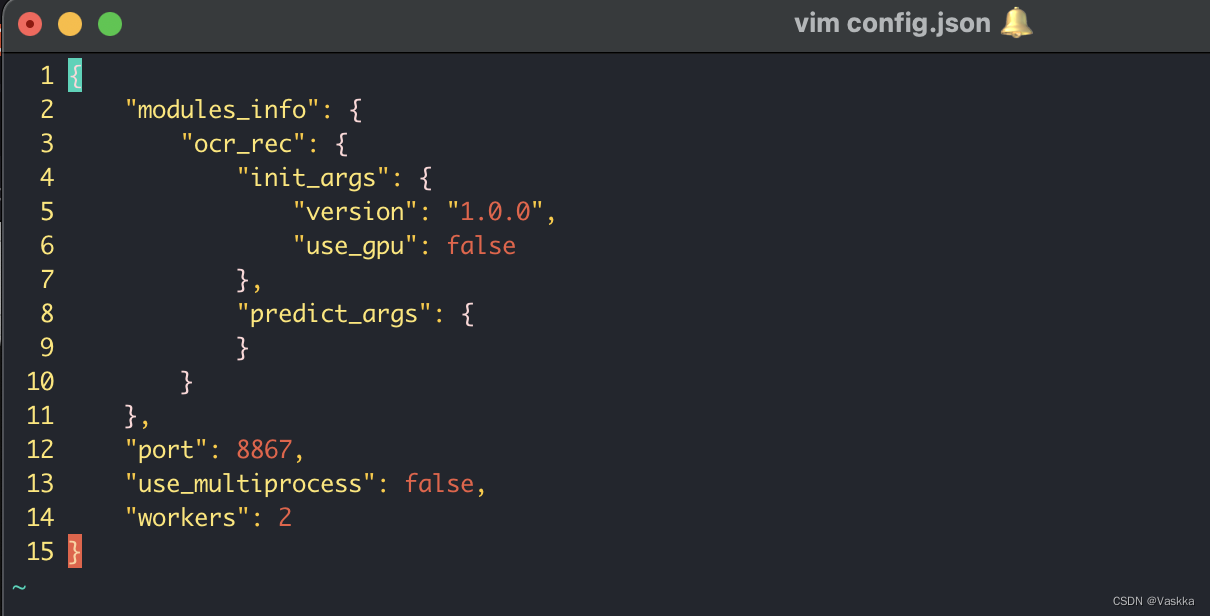1210x616 pixels.
Task: Click the false value after "use_multiprocess"
Action: [x=439, y=483]
